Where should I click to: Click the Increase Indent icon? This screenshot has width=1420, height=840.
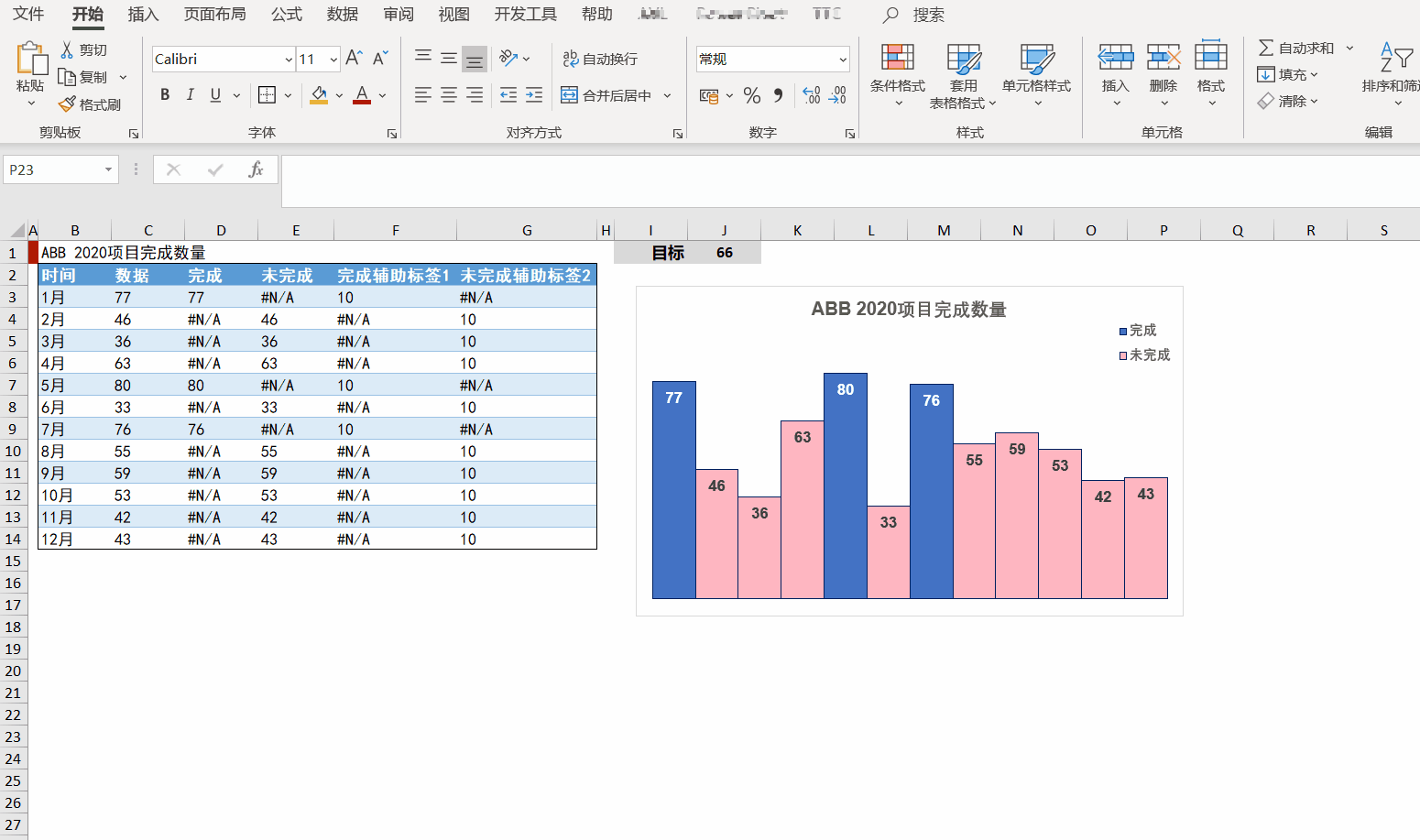click(534, 94)
